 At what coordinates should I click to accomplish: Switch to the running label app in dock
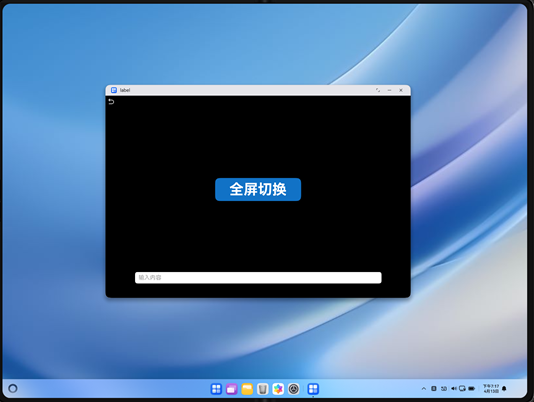(x=313, y=389)
